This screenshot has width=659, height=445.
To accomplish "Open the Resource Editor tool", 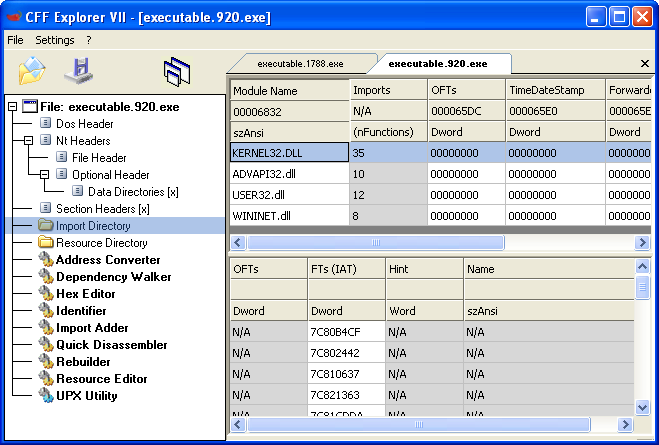I will pos(101,379).
